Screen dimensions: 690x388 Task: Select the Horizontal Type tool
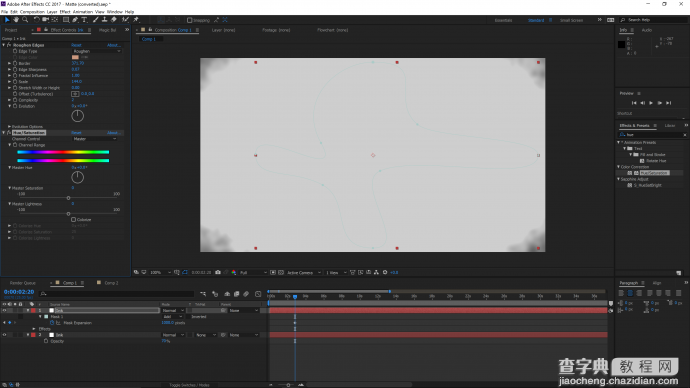pyautogui.click(x=84, y=20)
